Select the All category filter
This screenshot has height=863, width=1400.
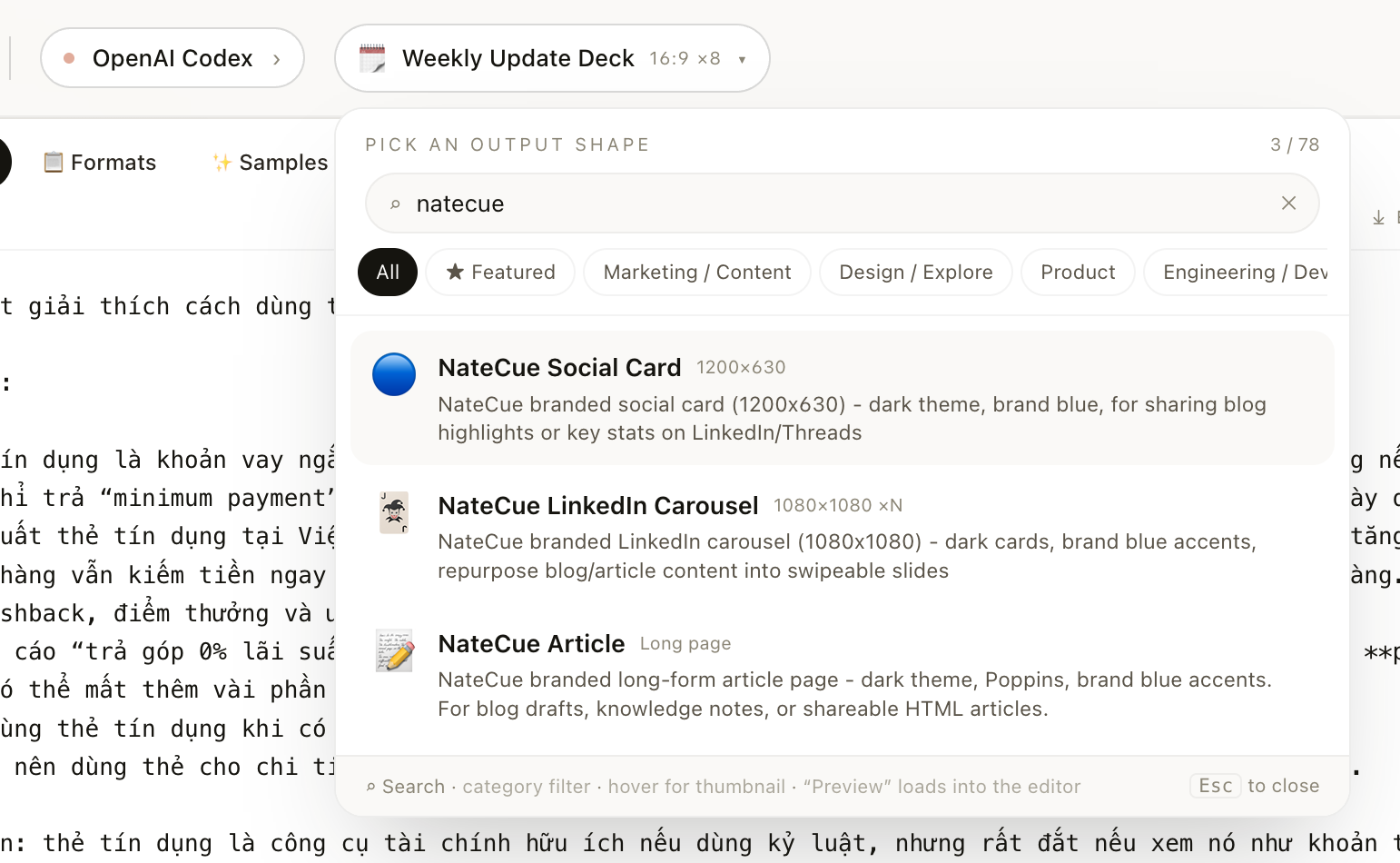tap(388, 272)
